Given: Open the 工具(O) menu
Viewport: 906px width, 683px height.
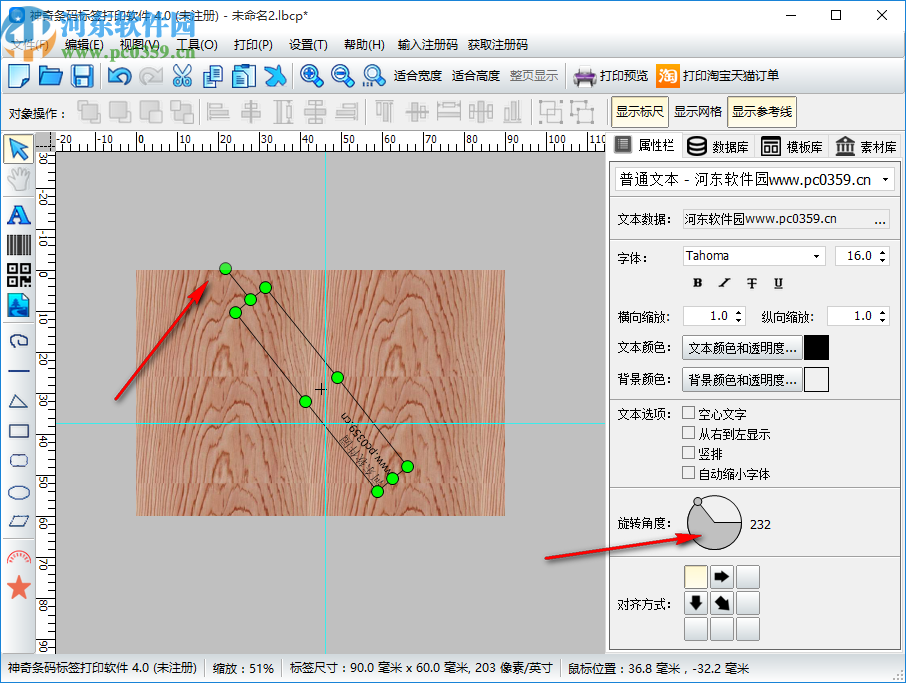Looking at the screenshot, I should pyautogui.click(x=196, y=45).
